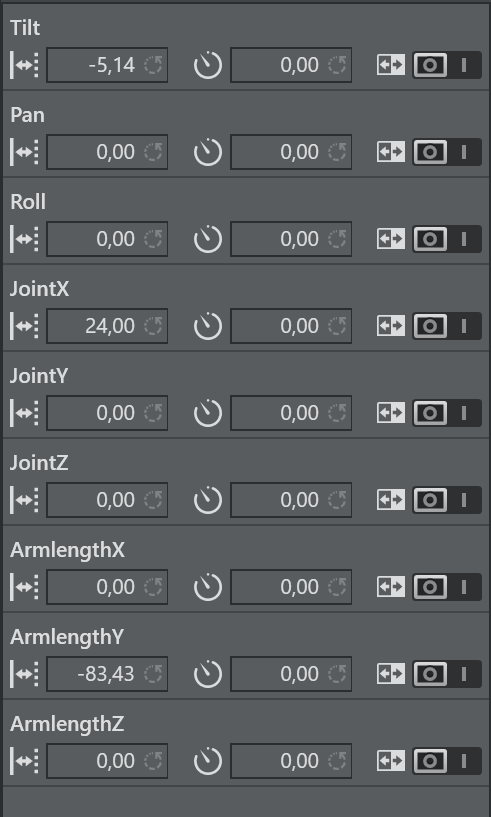Viewport: 491px width, 817px height.
Task: Click the Roll double-arrow link icon
Action: (x=391, y=239)
